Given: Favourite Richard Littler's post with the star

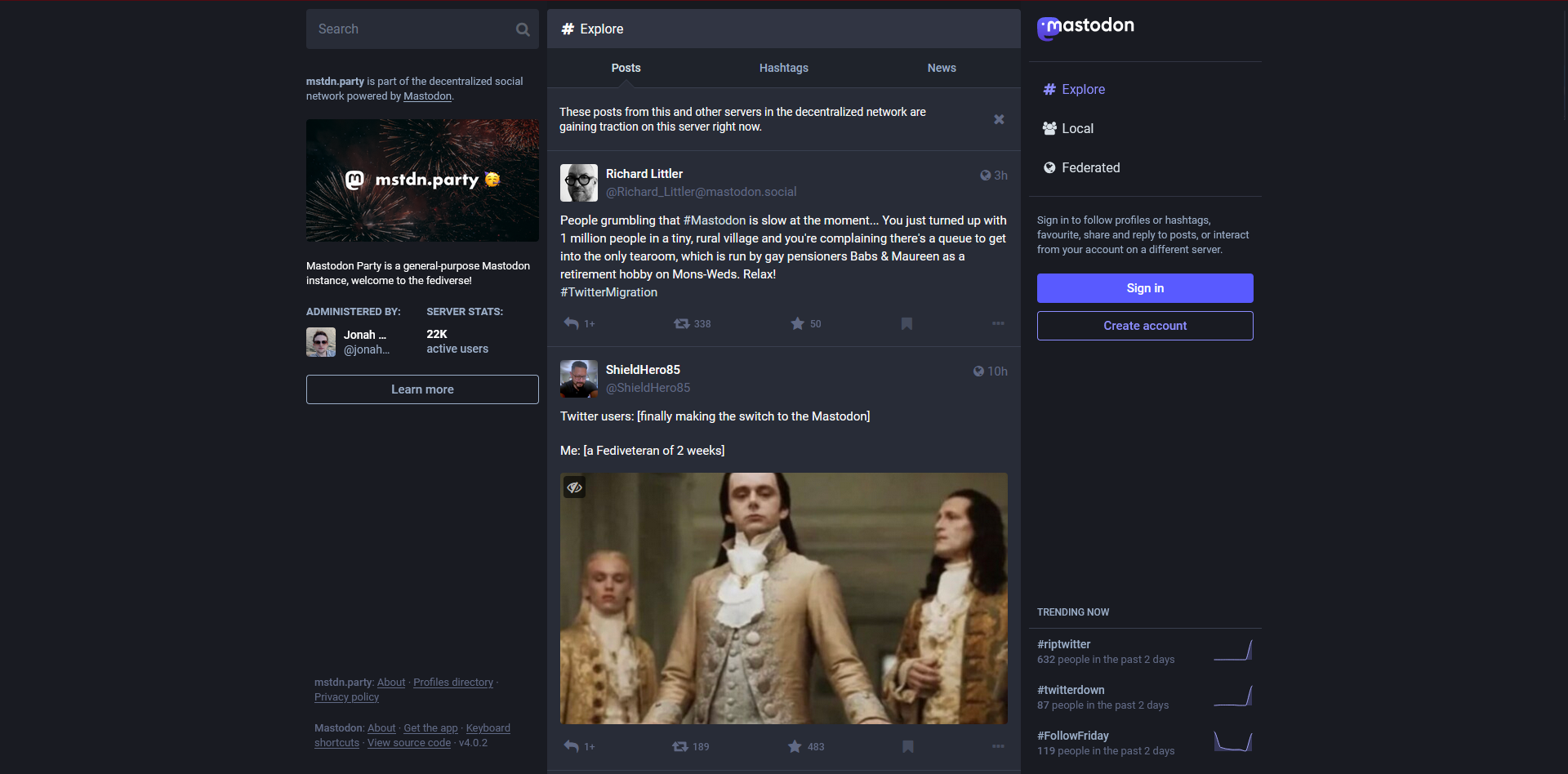Looking at the screenshot, I should tap(797, 323).
